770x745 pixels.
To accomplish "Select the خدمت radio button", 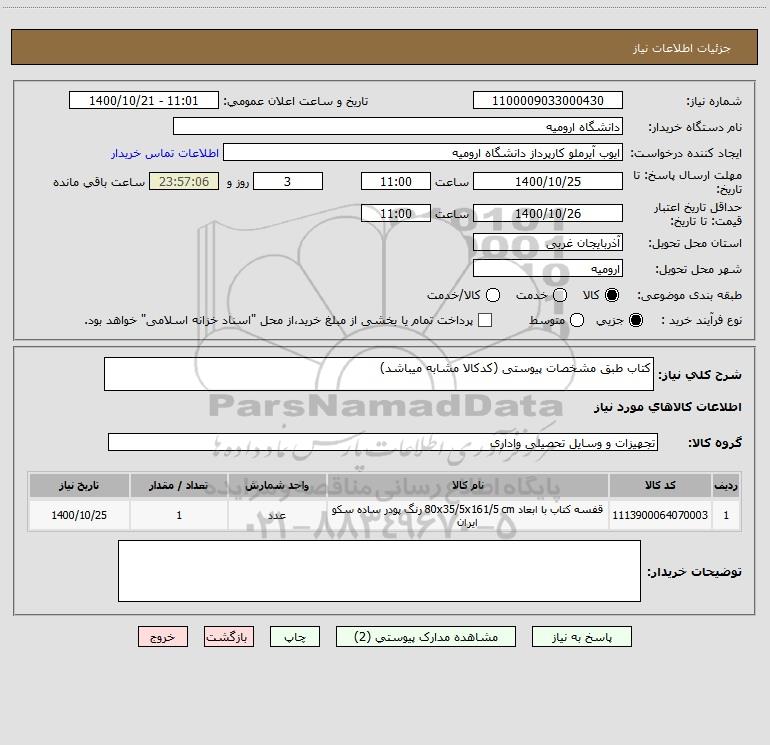I will click(560, 295).
